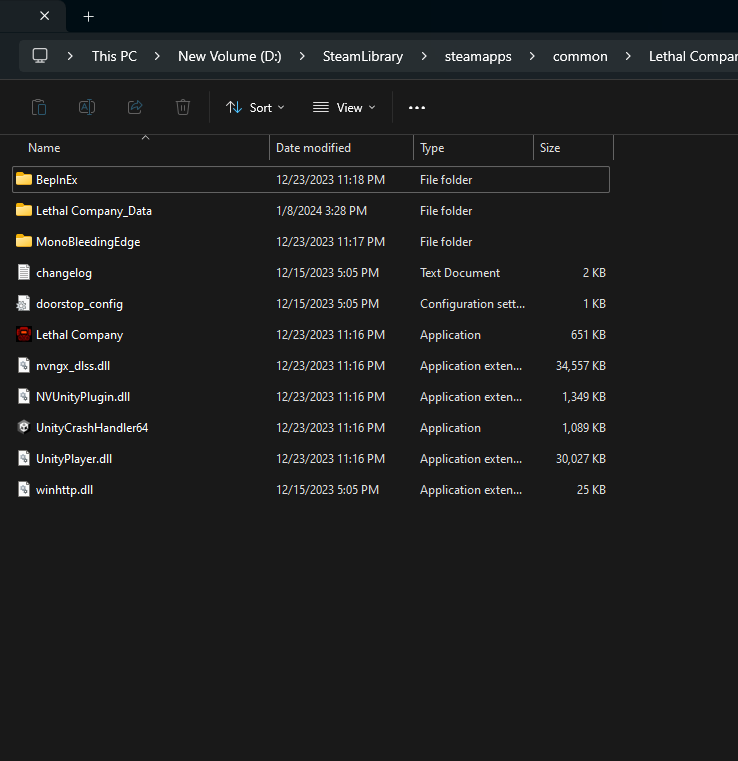Click the 651 KB size value
Screen dimensions: 738x761
pyautogui.click(x=588, y=334)
